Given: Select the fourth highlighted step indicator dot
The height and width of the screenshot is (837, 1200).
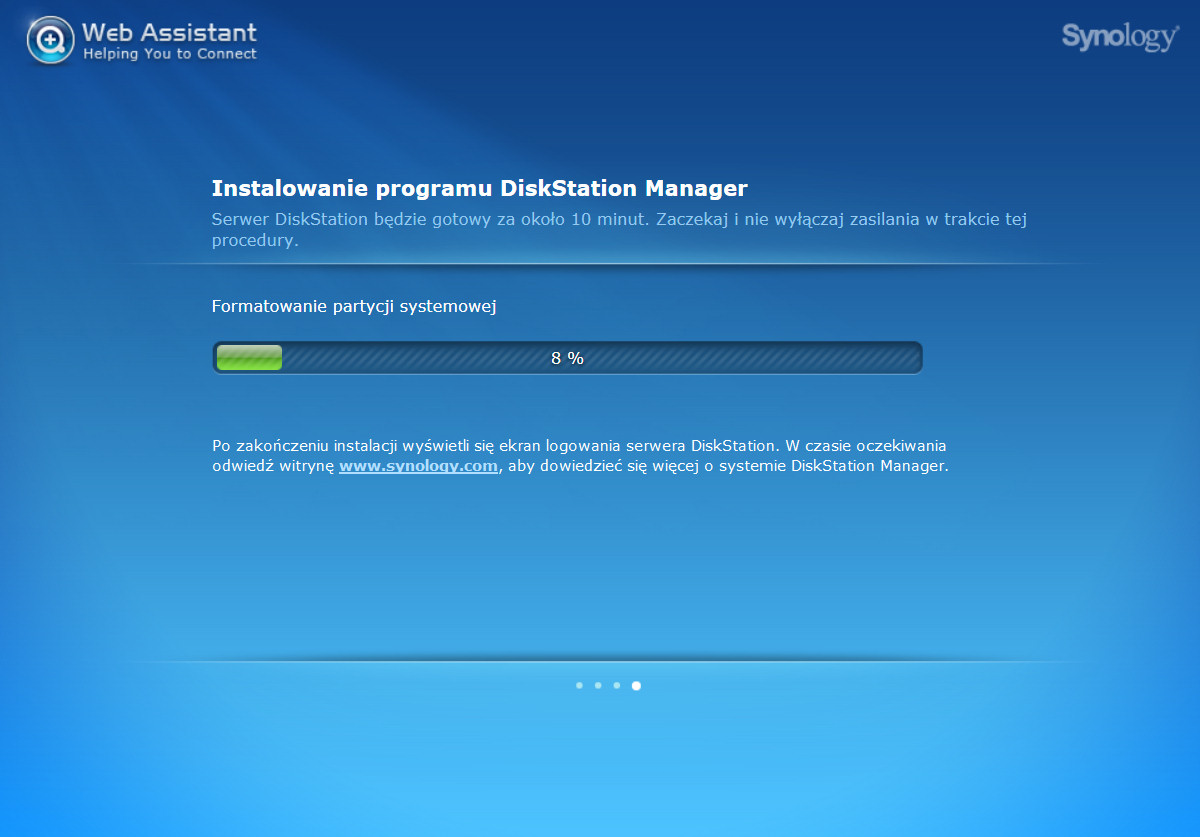Looking at the screenshot, I should tap(637, 686).
